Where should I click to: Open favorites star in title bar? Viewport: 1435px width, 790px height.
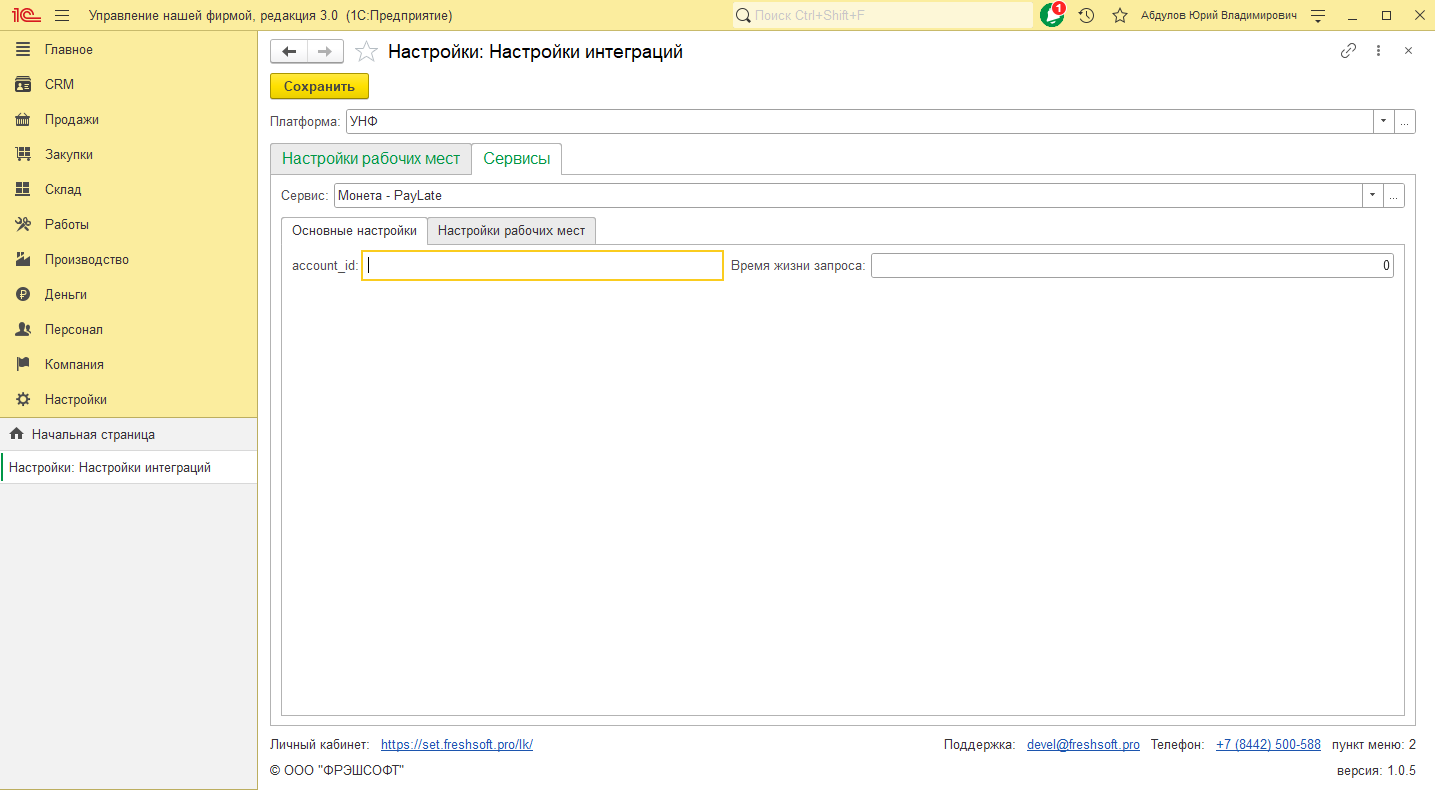(1120, 16)
